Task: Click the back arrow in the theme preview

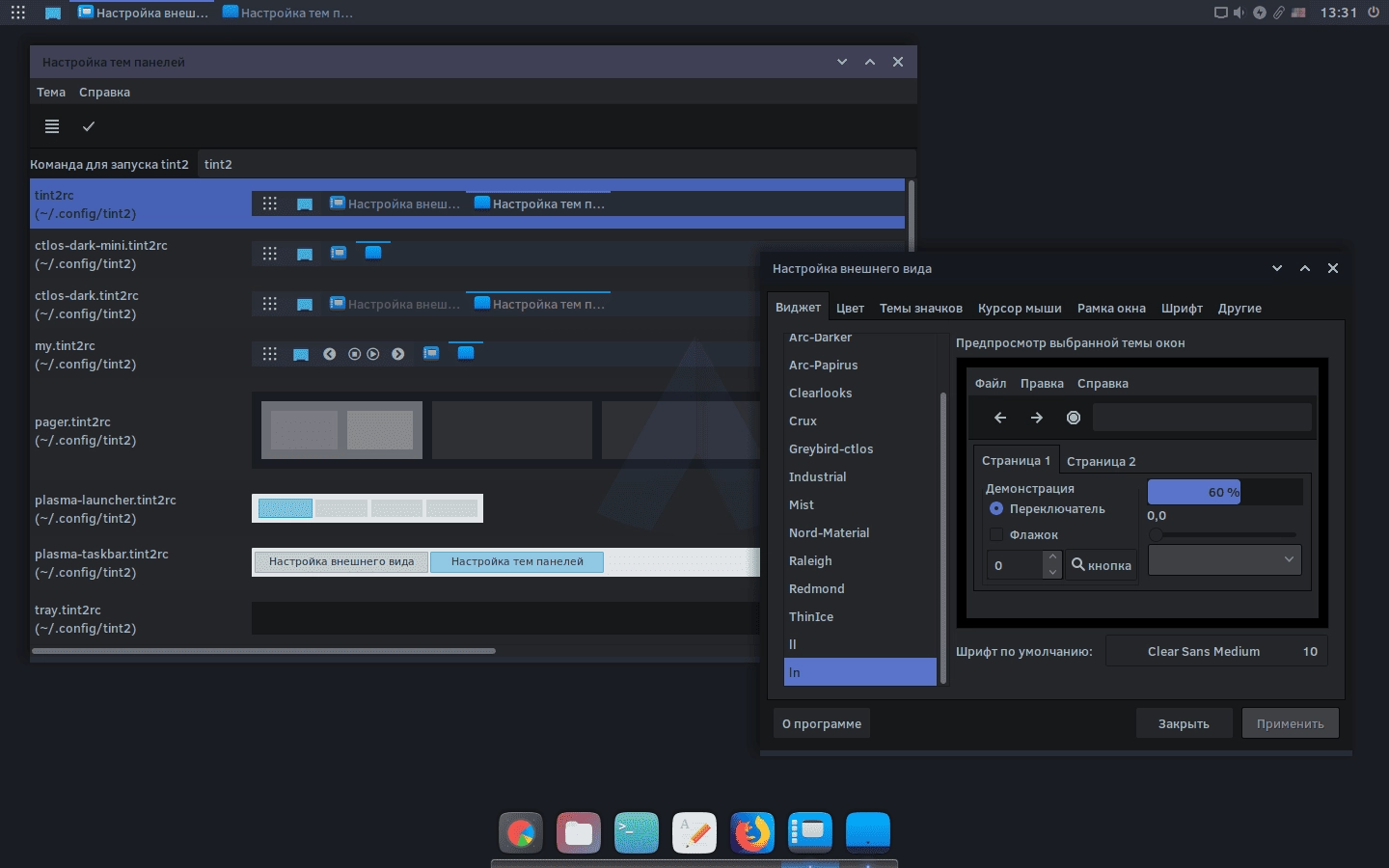Action: (x=1000, y=418)
